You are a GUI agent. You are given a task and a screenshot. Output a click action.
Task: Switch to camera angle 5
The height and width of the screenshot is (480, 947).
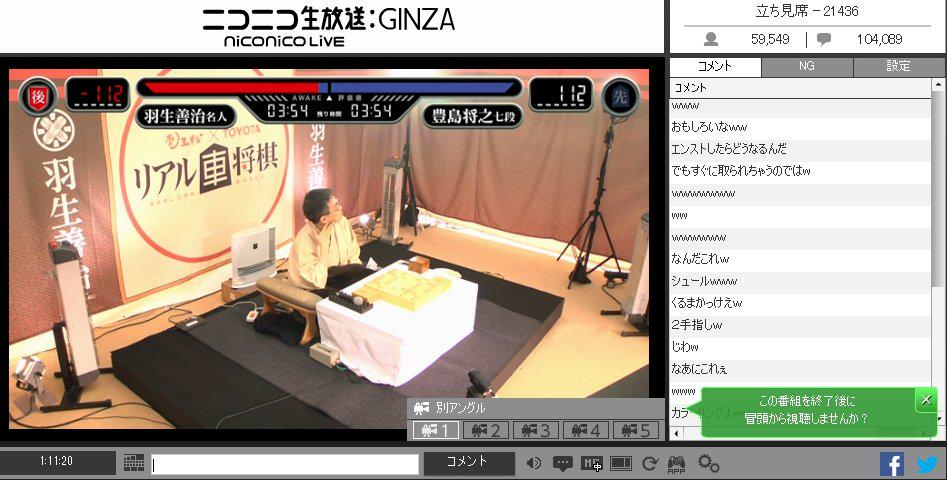[x=635, y=430]
